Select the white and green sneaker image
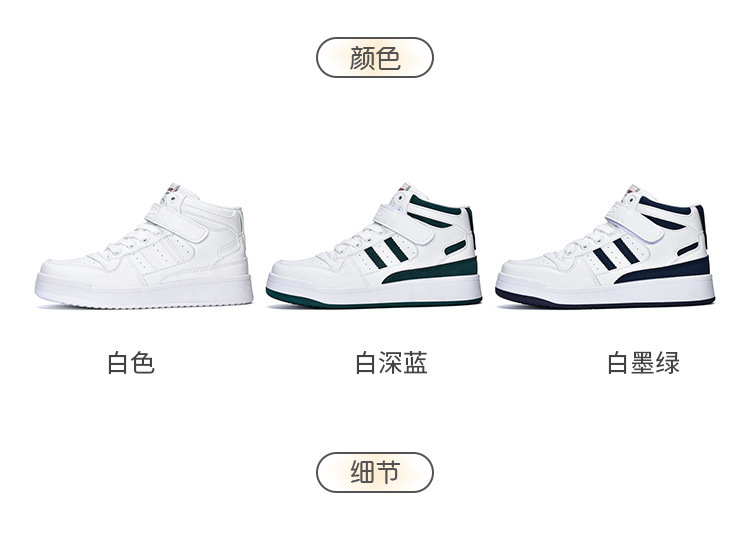 pos(374,245)
